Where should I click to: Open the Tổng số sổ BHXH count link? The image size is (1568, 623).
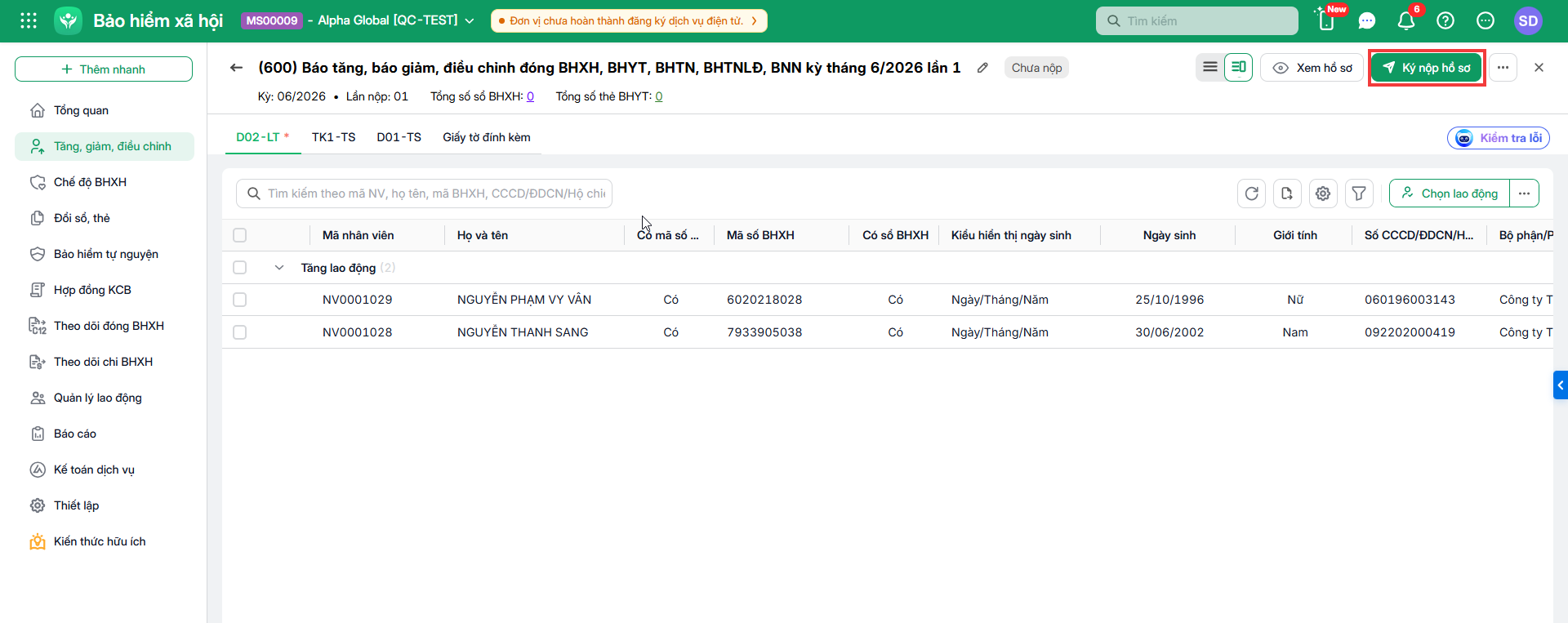(530, 96)
